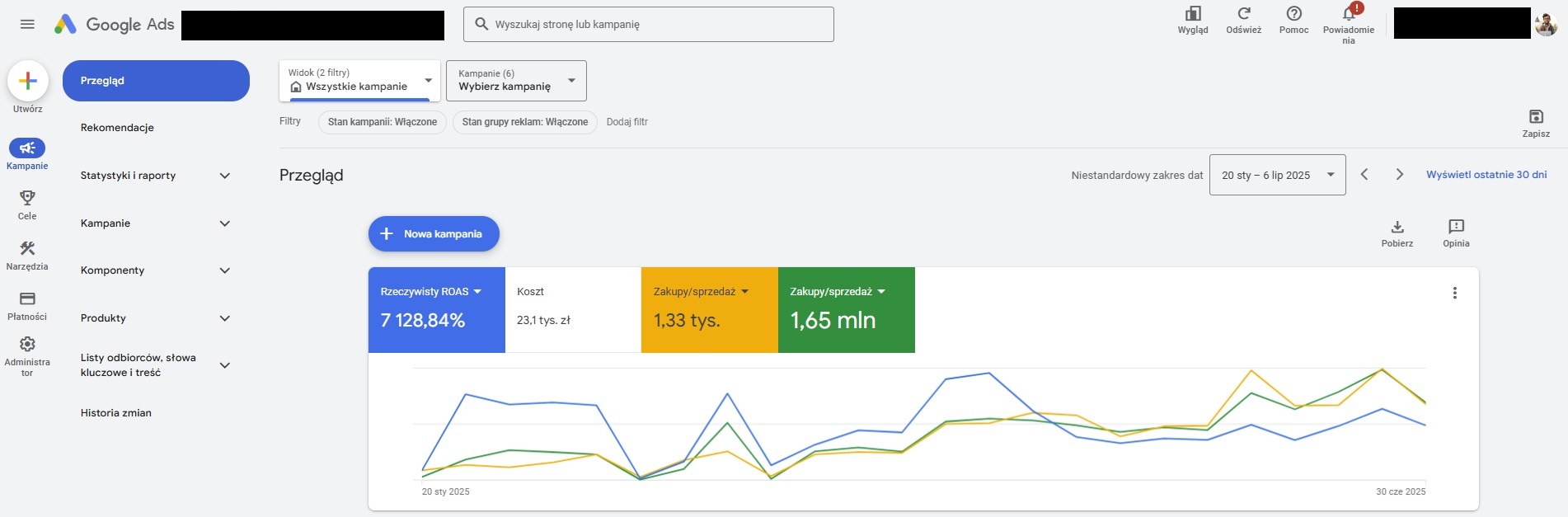Click the Nowa kampania button

point(434,234)
